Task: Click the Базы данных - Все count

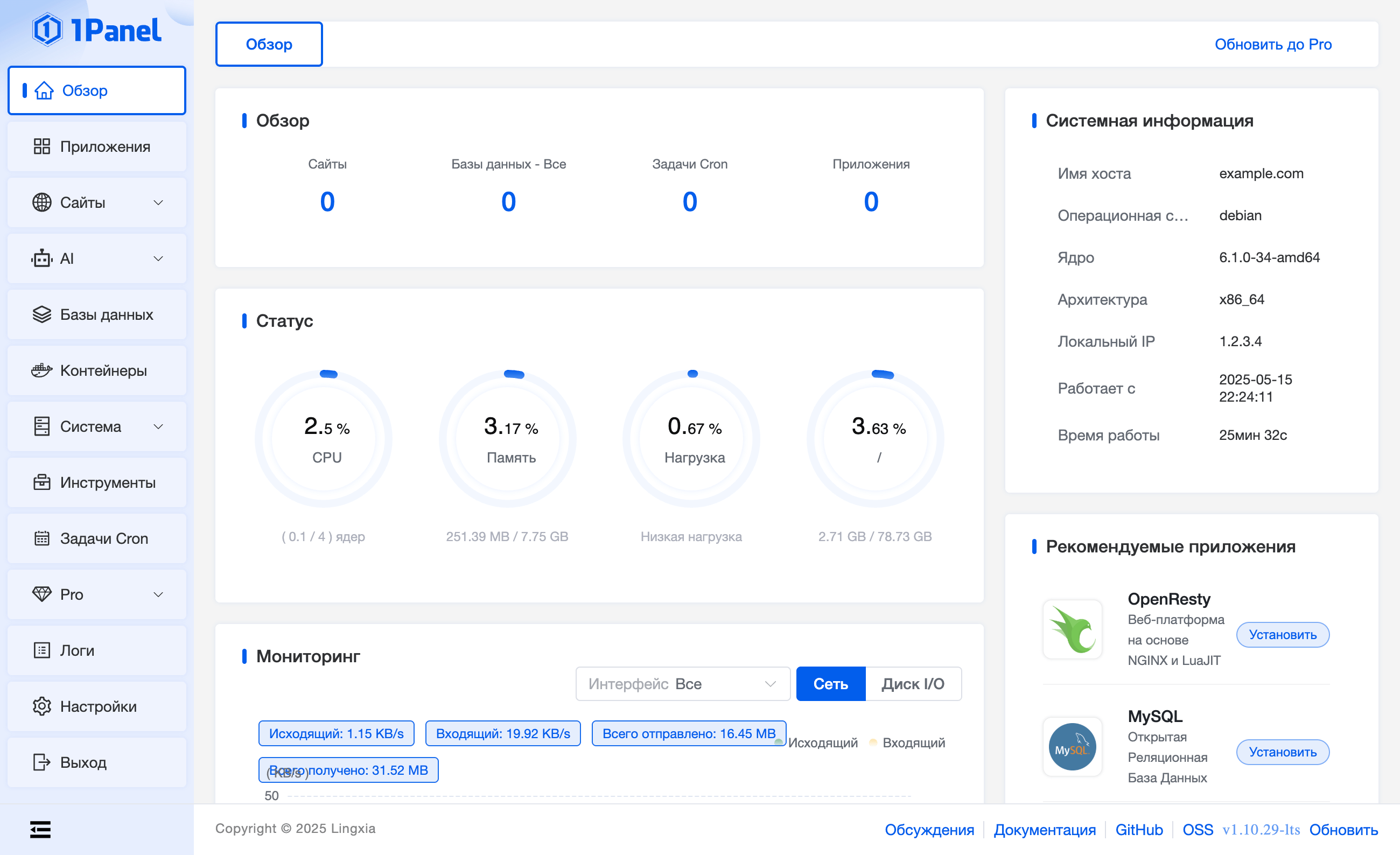Action: click(508, 202)
